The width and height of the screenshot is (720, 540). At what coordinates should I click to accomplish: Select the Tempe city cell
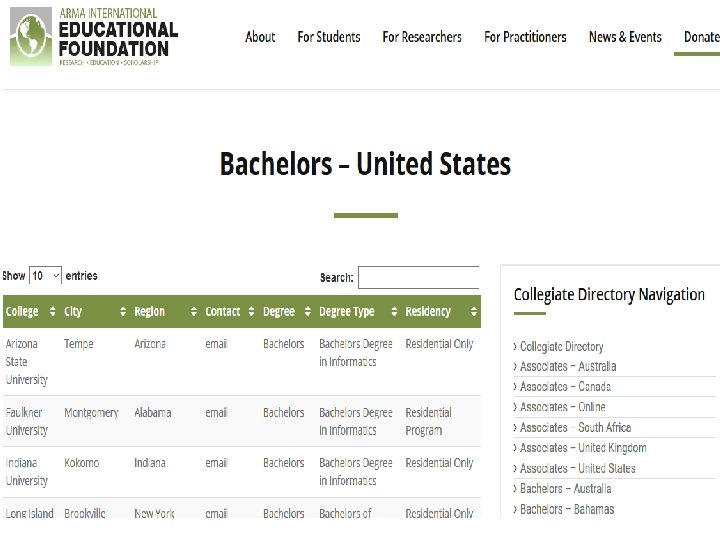79,344
